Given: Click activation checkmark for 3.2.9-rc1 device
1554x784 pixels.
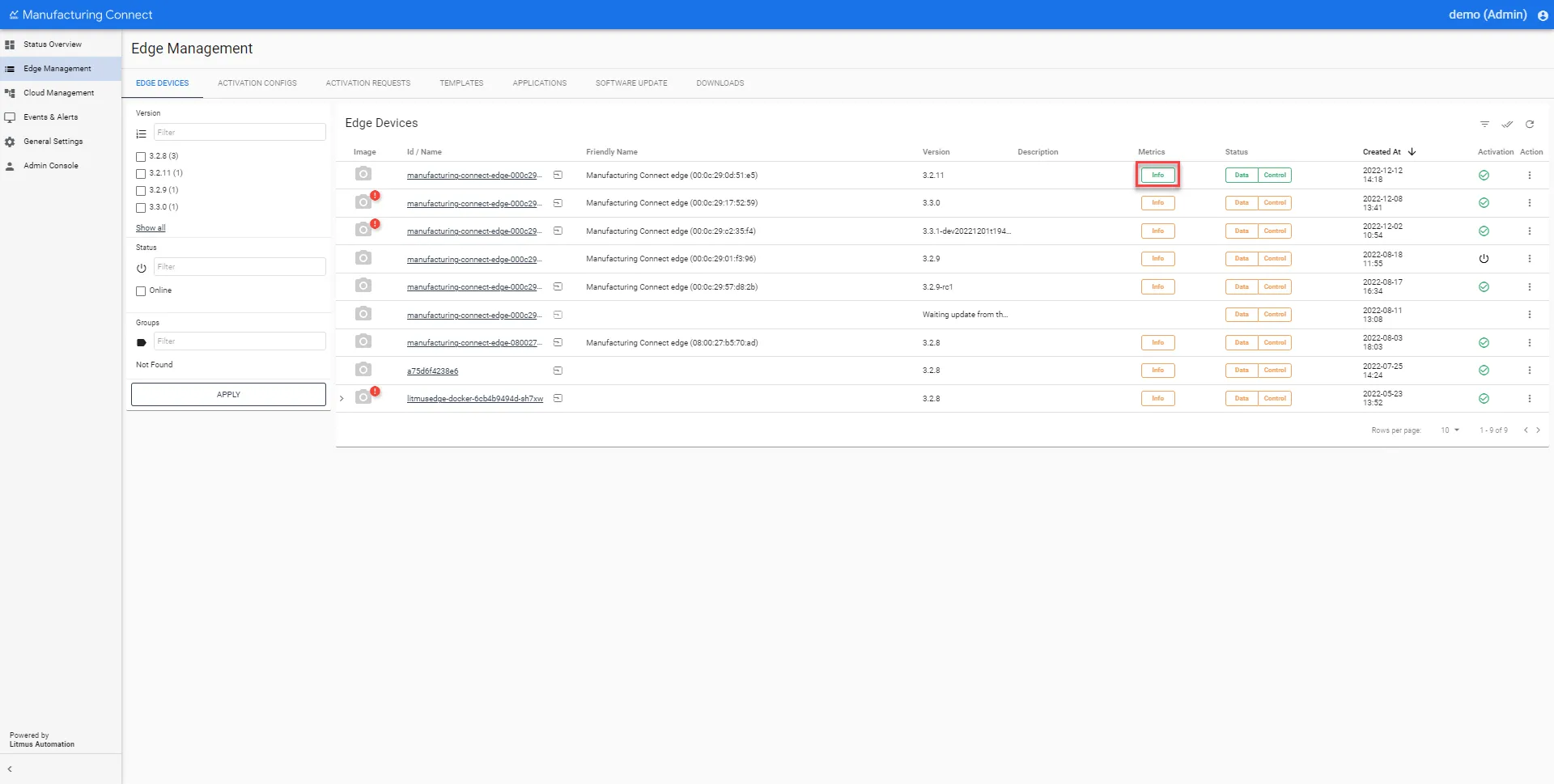Looking at the screenshot, I should coord(1484,286).
